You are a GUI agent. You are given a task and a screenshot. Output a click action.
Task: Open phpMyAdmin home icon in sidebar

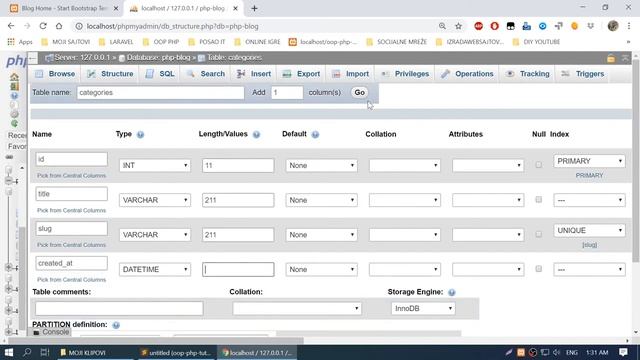[x=14, y=77]
